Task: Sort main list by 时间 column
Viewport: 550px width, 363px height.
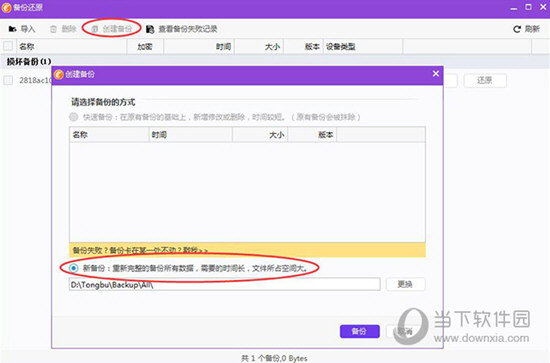Action: tap(199, 47)
